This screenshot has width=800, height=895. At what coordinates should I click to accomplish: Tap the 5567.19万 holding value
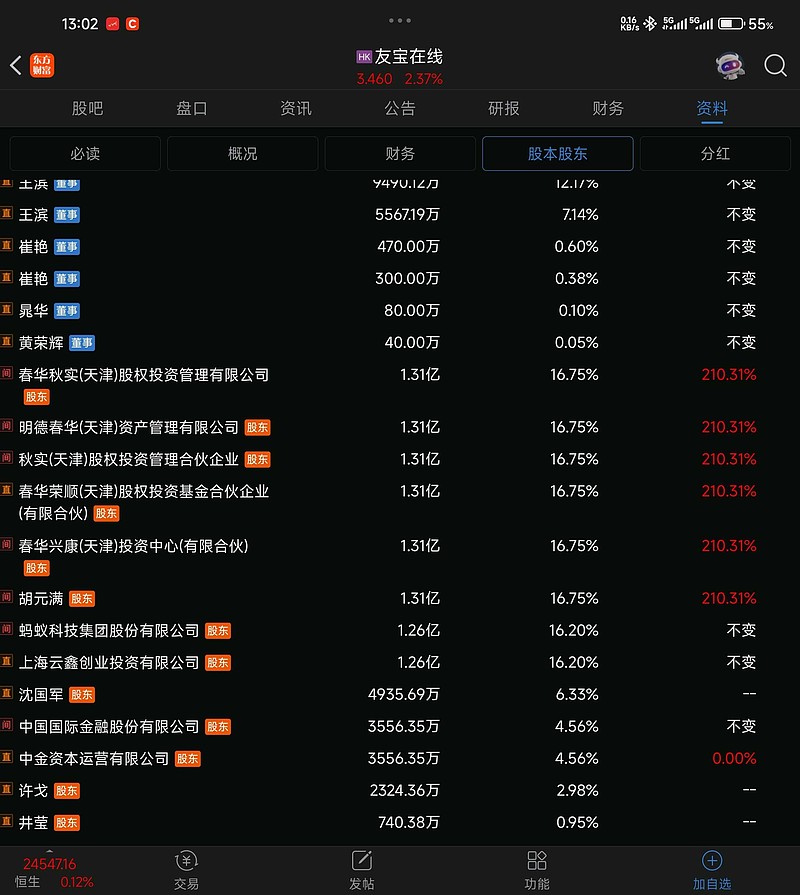point(407,215)
